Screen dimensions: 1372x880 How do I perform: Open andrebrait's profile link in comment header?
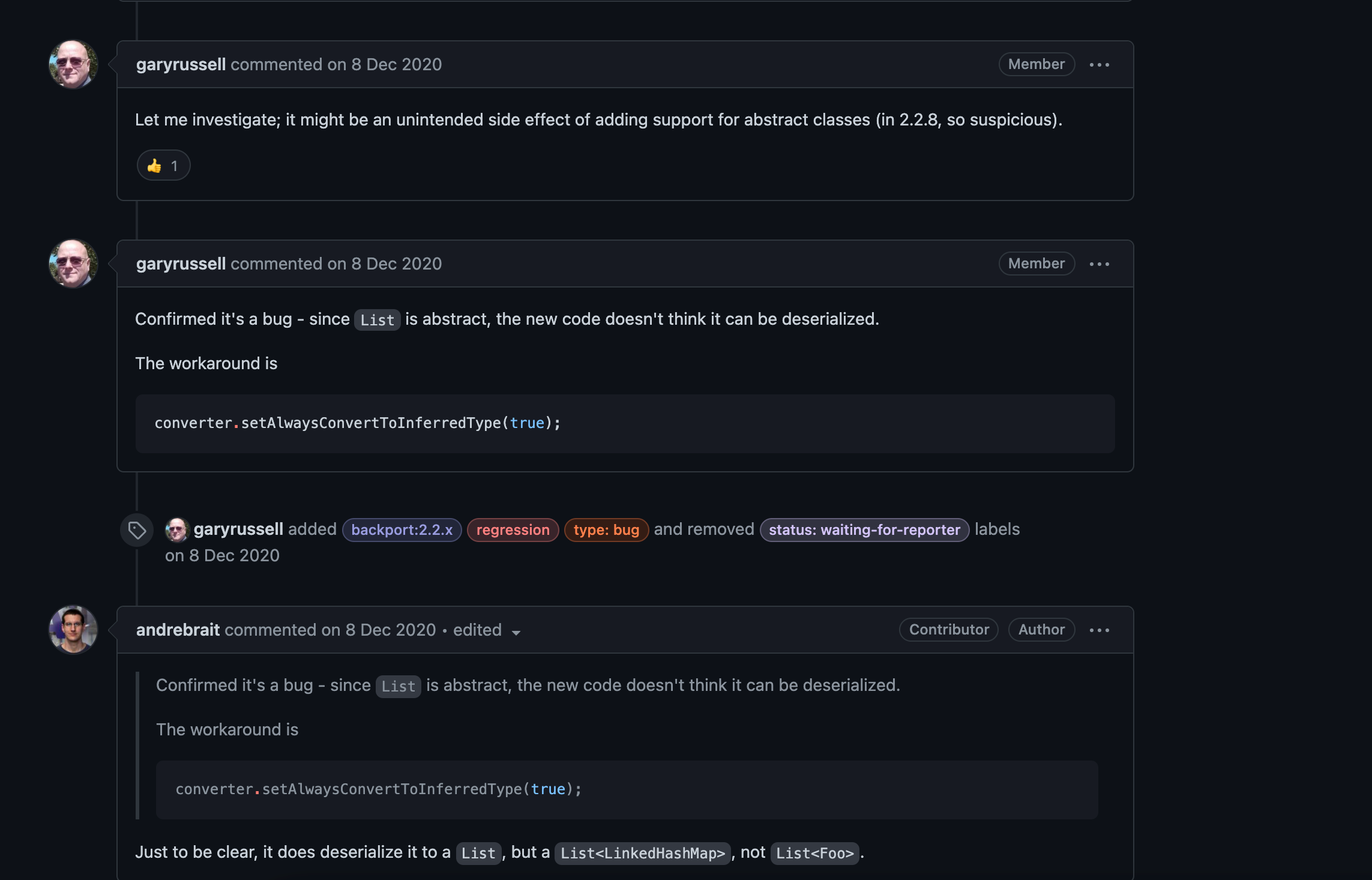[178, 630]
